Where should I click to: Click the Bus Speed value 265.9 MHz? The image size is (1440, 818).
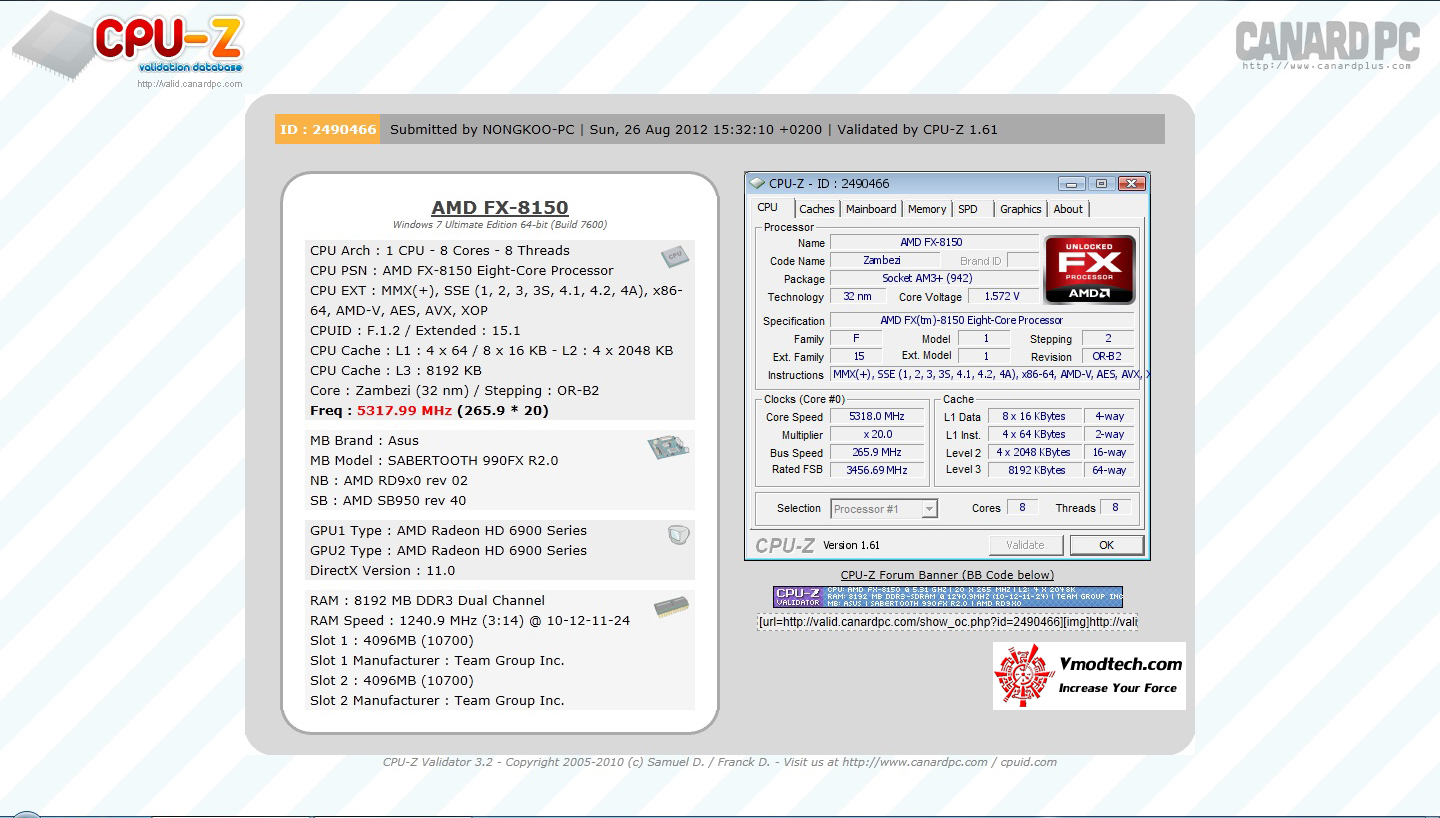pyautogui.click(x=876, y=453)
